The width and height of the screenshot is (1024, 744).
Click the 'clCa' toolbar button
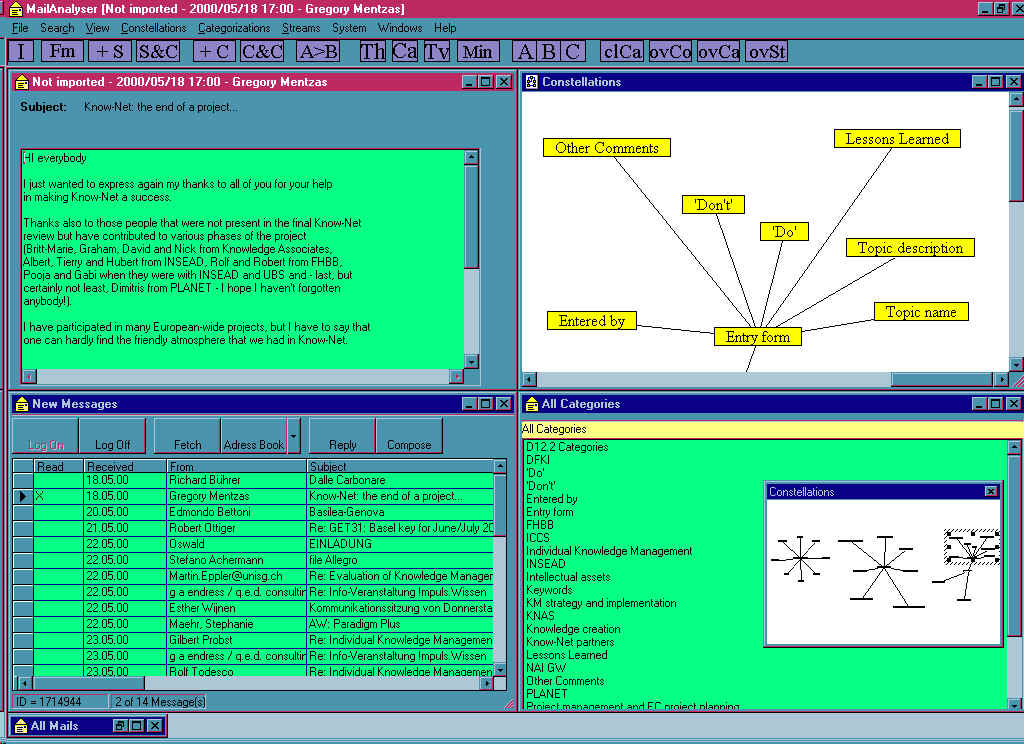coord(622,51)
